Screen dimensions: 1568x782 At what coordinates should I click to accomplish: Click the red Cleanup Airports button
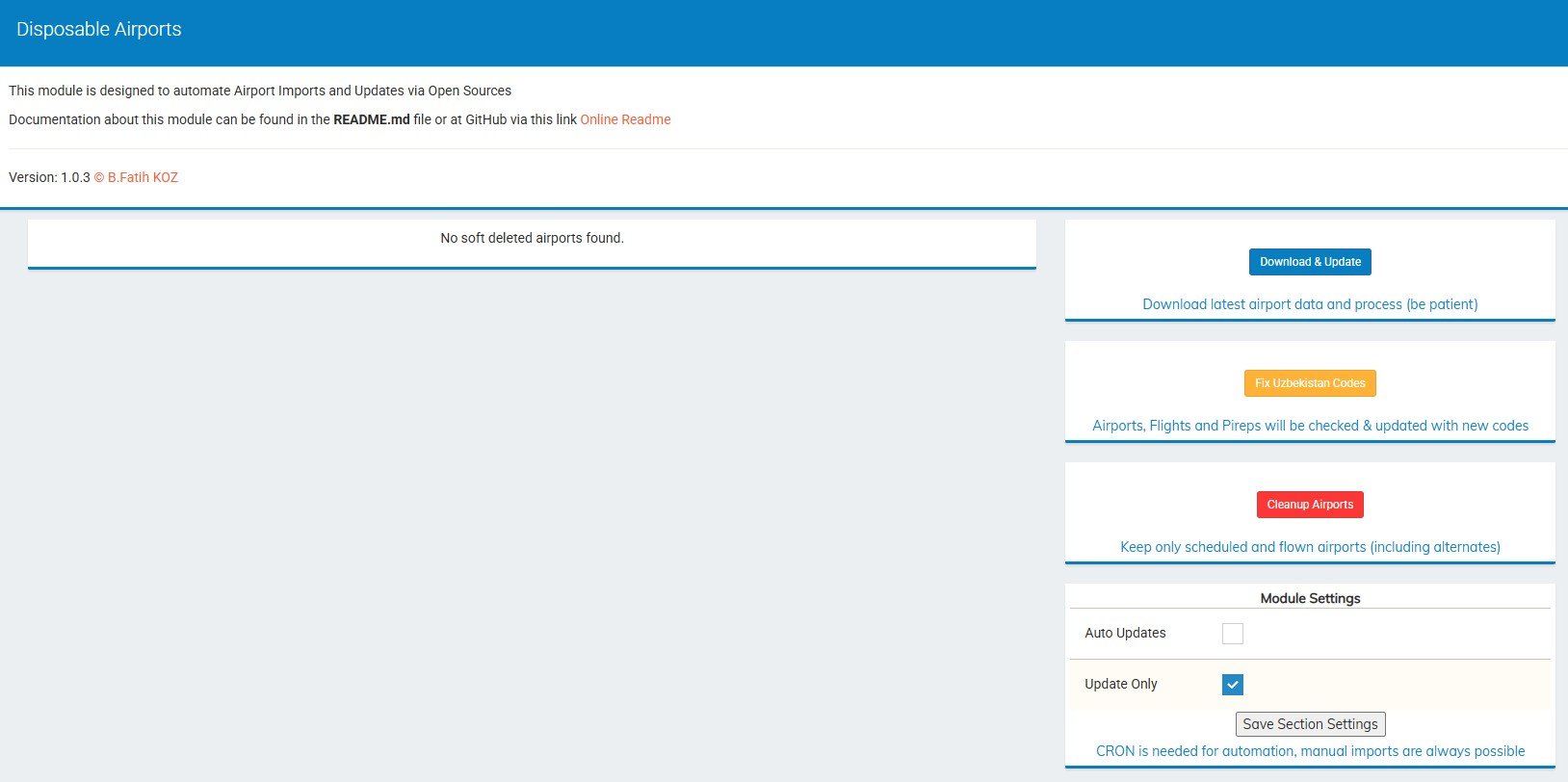pyautogui.click(x=1310, y=505)
